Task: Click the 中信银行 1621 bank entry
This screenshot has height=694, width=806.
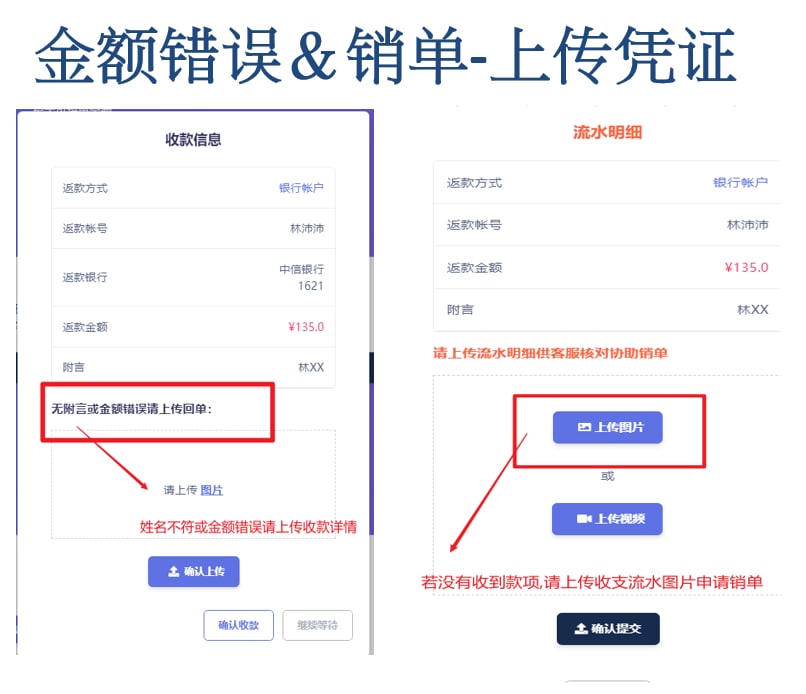Action: tap(302, 278)
